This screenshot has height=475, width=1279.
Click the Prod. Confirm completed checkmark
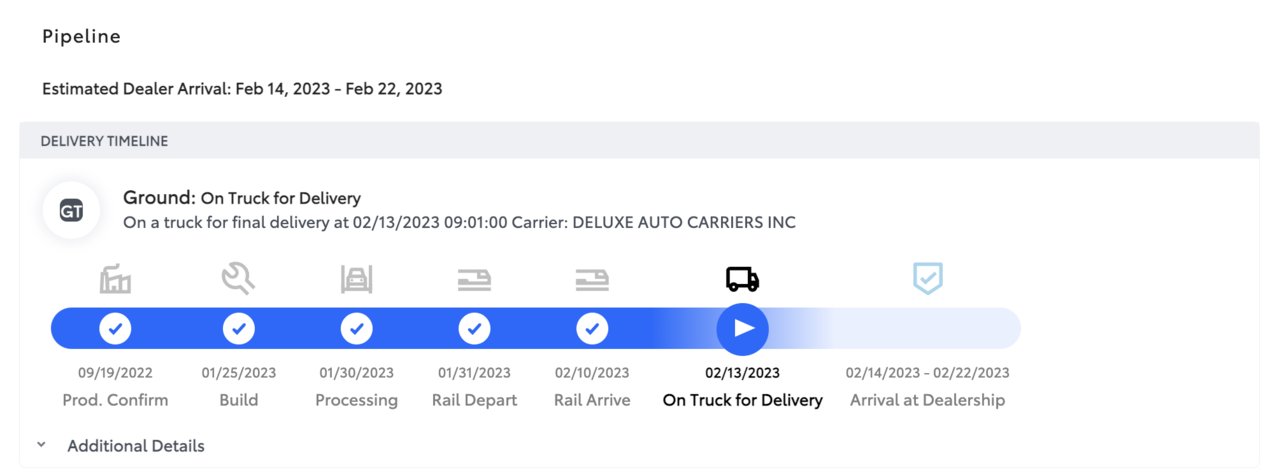(x=116, y=328)
